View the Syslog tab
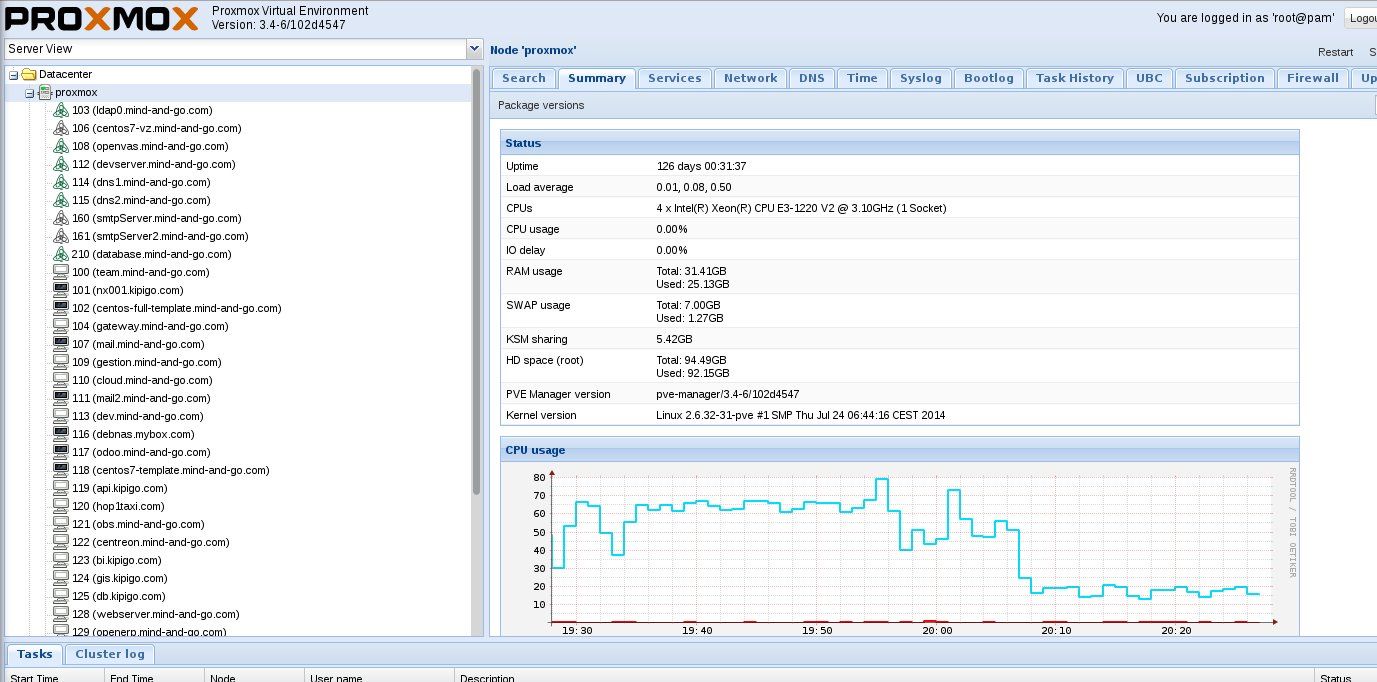The height and width of the screenshot is (682, 1377). 921,78
